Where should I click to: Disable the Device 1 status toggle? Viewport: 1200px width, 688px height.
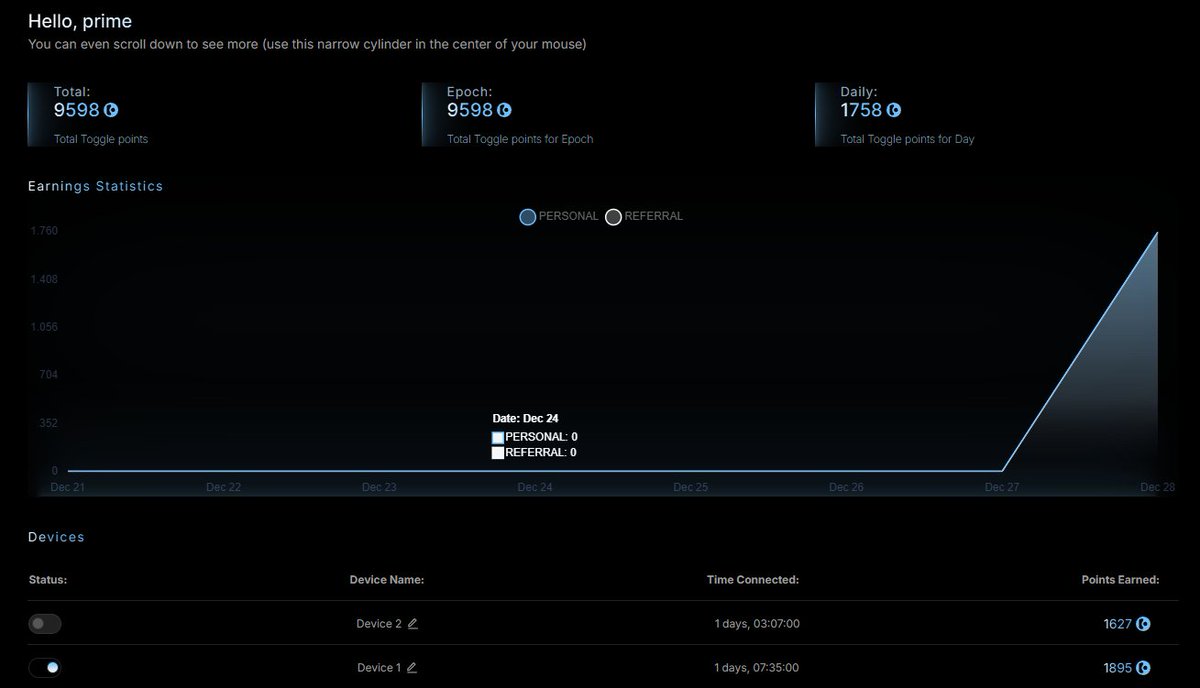click(x=45, y=667)
